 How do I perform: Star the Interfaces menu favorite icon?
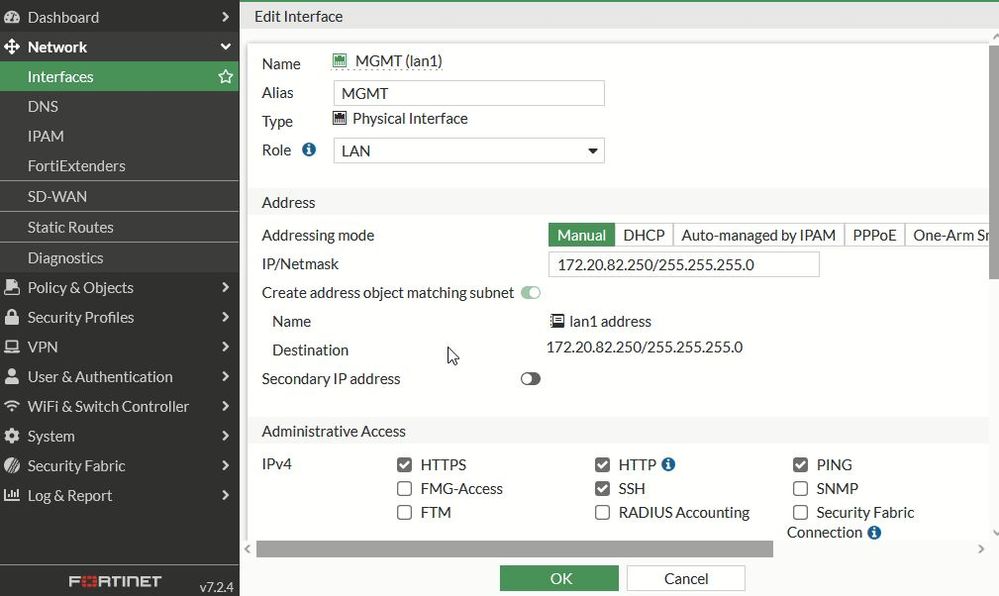[x=225, y=77]
